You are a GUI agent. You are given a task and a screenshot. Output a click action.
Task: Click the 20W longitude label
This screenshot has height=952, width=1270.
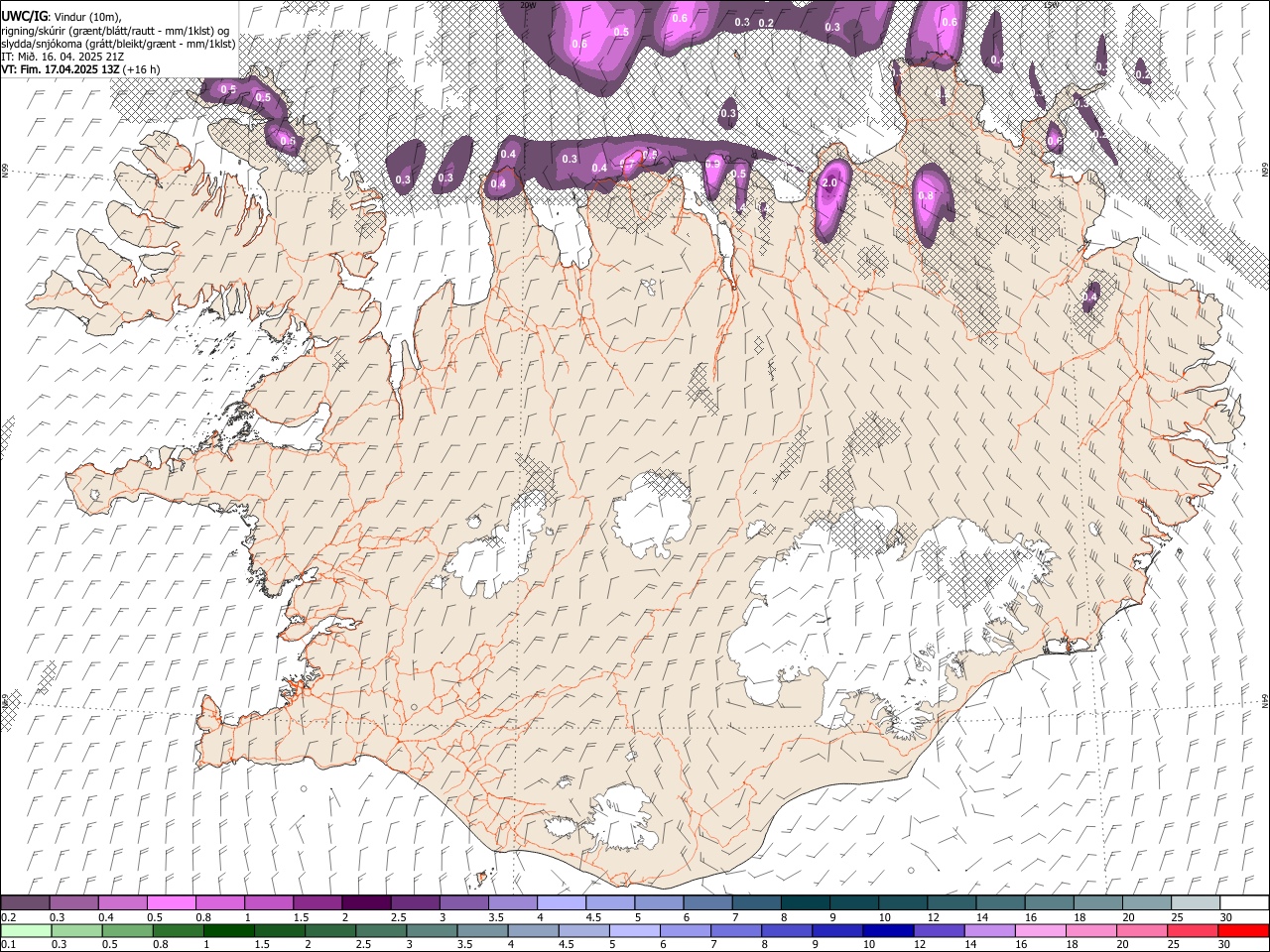click(x=528, y=5)
